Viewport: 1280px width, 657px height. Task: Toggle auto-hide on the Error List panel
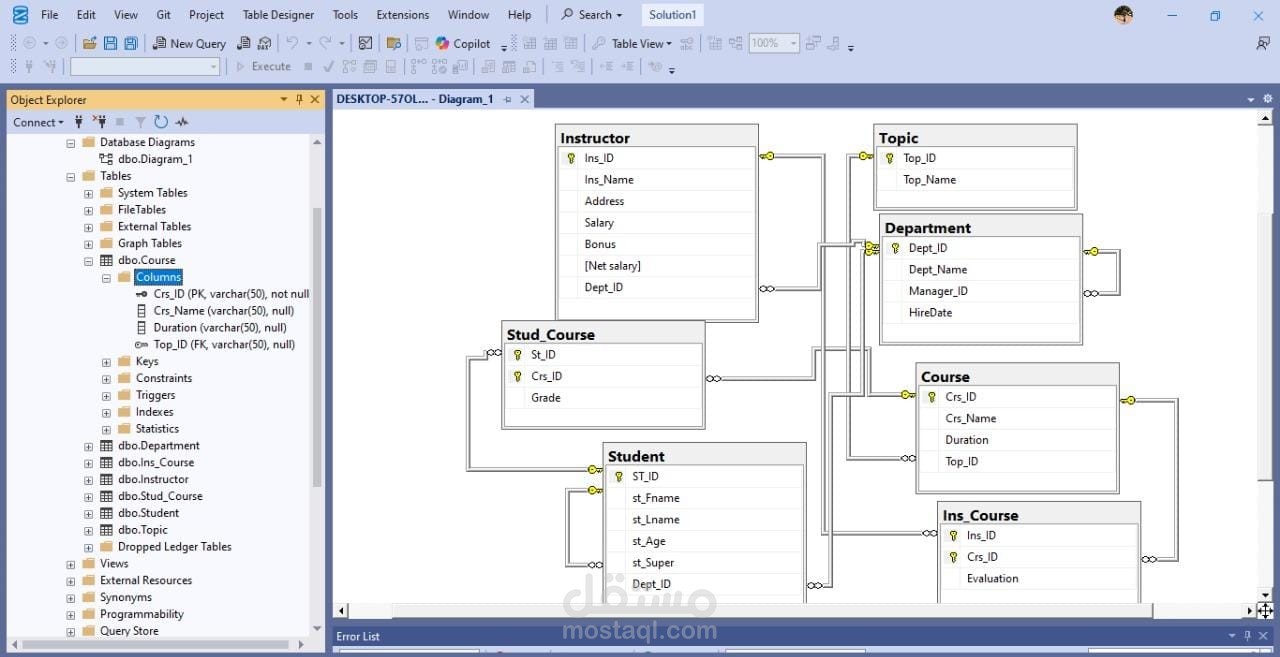tap(1245, 636)
